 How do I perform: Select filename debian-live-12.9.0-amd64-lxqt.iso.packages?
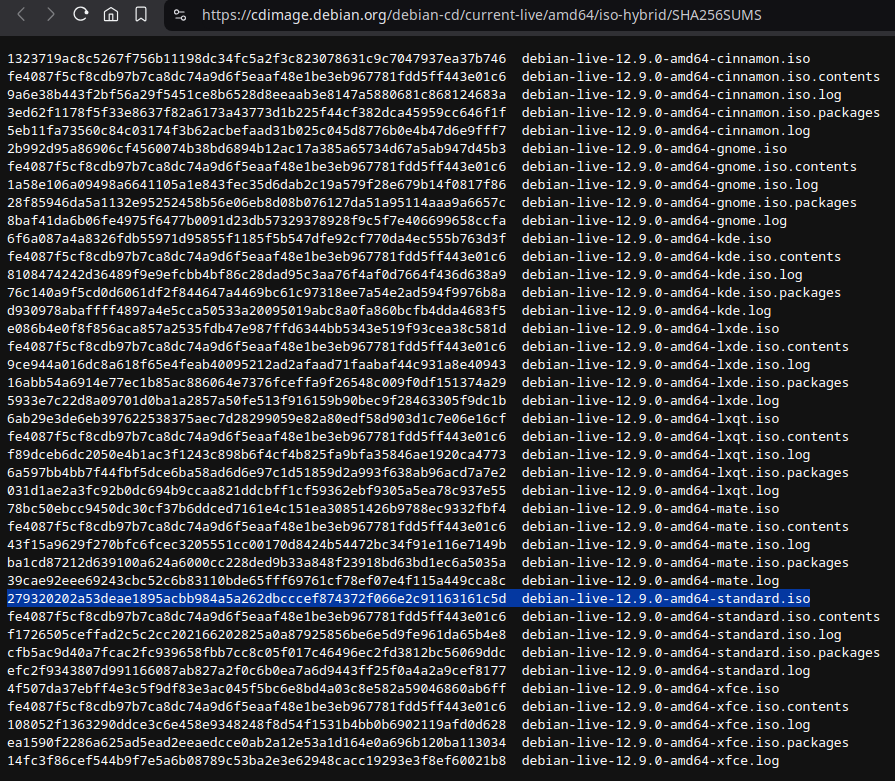685,472
